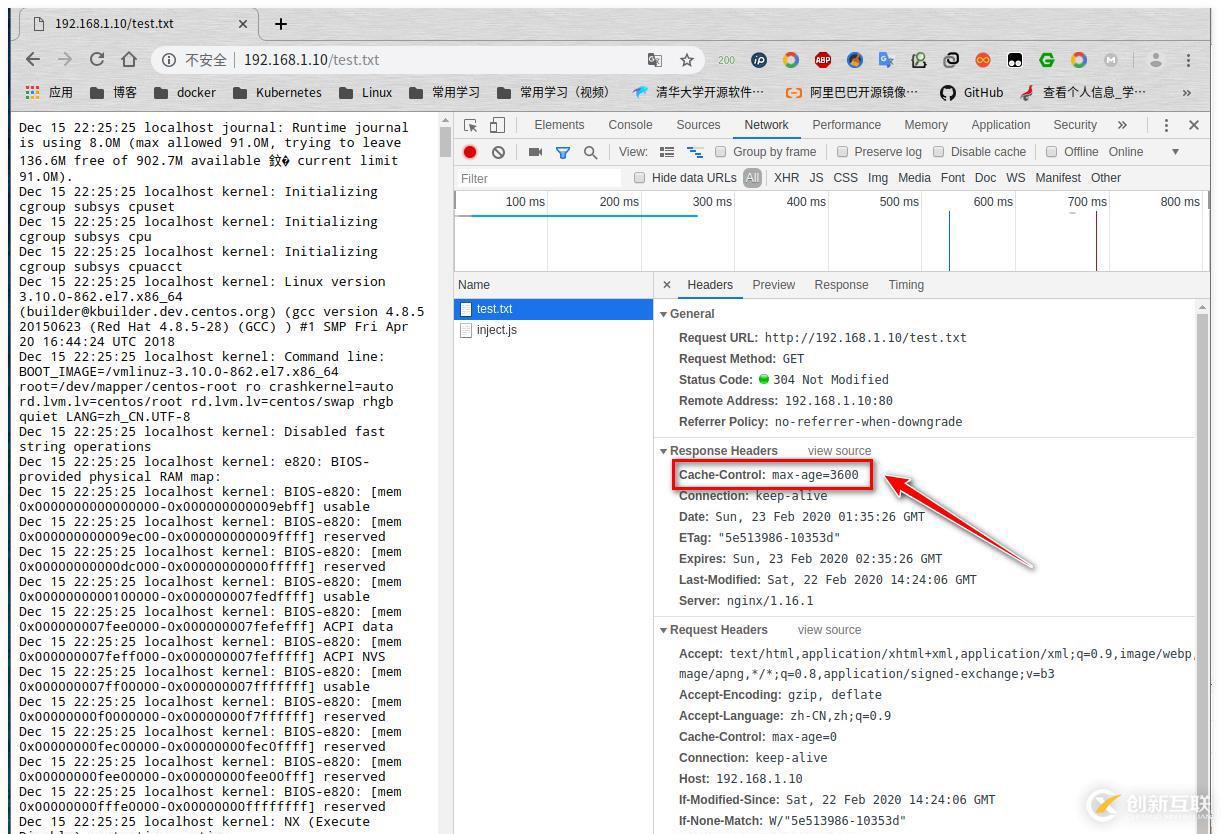Open the translate page icon
1221x834 pixels.
pyautogui.click(x=655, y=60)
